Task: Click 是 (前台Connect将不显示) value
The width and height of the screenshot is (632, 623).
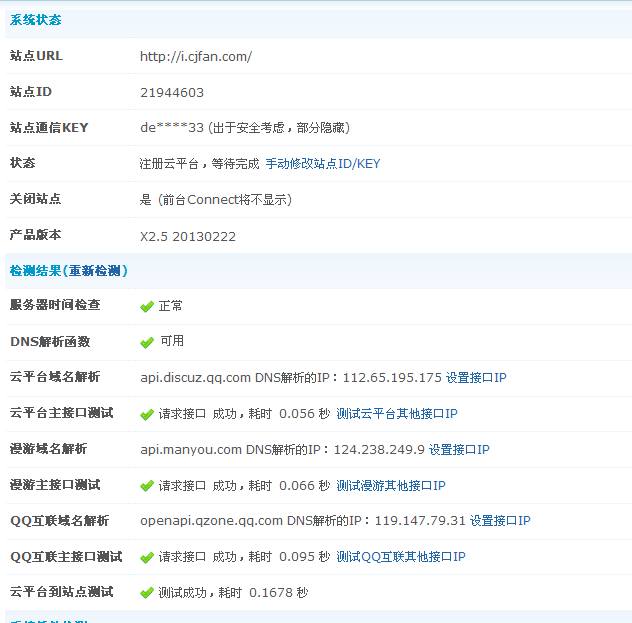Action: [x=216, y=199]
